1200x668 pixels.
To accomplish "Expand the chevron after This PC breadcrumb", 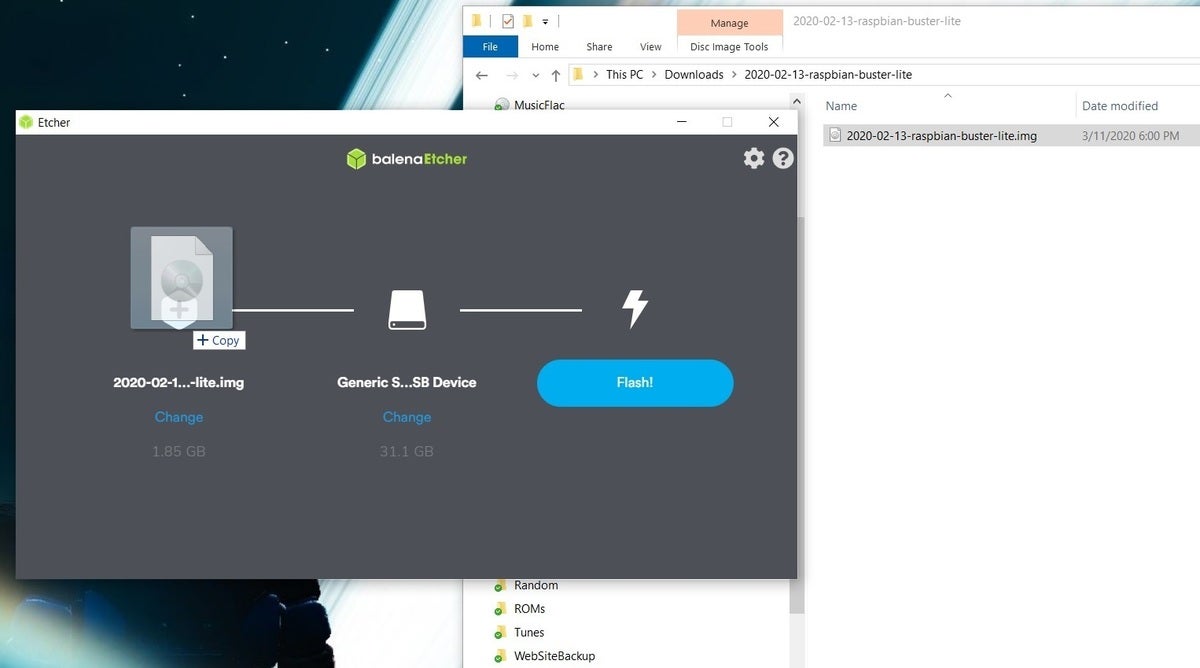I will pos(654,74).
